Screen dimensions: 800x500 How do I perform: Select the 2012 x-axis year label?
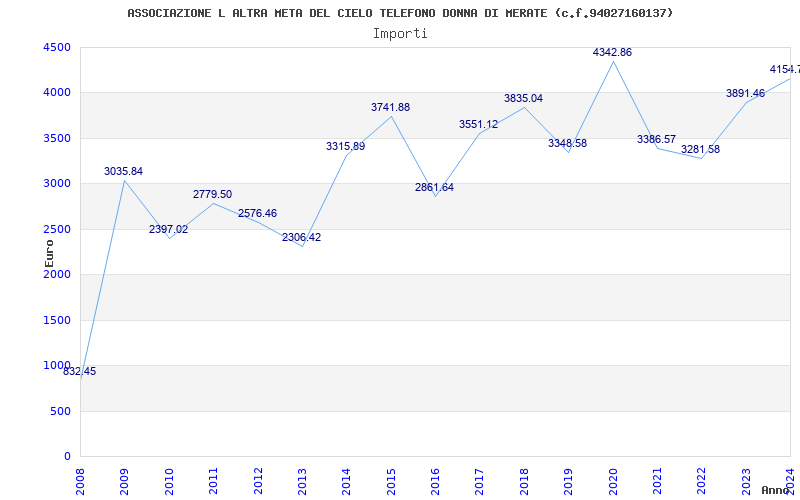pyautogui.click(x=258, y=481)
